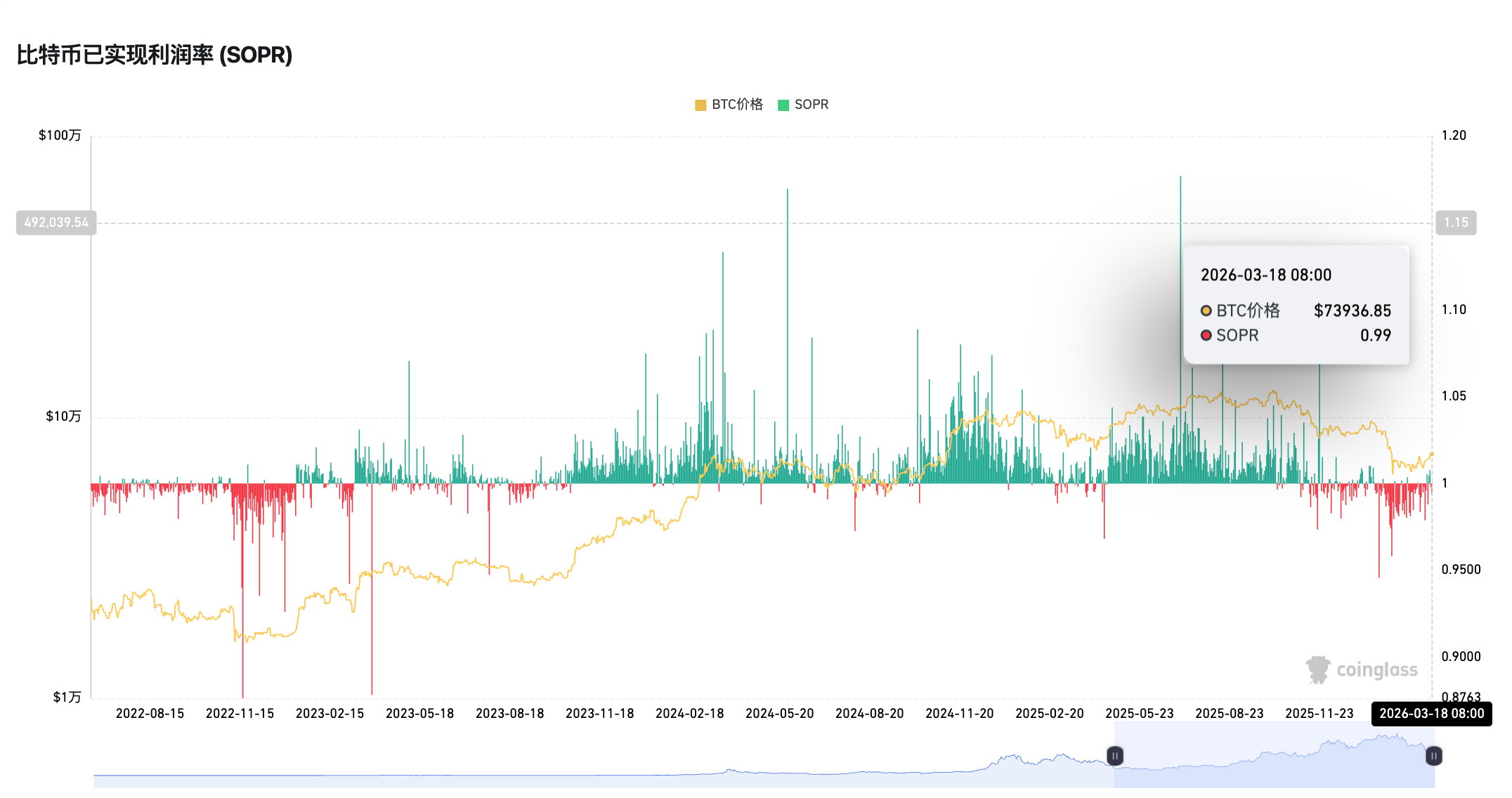Click the left navigator pause handle icon
This screenshot has height=798, width=1512.
1115,756
